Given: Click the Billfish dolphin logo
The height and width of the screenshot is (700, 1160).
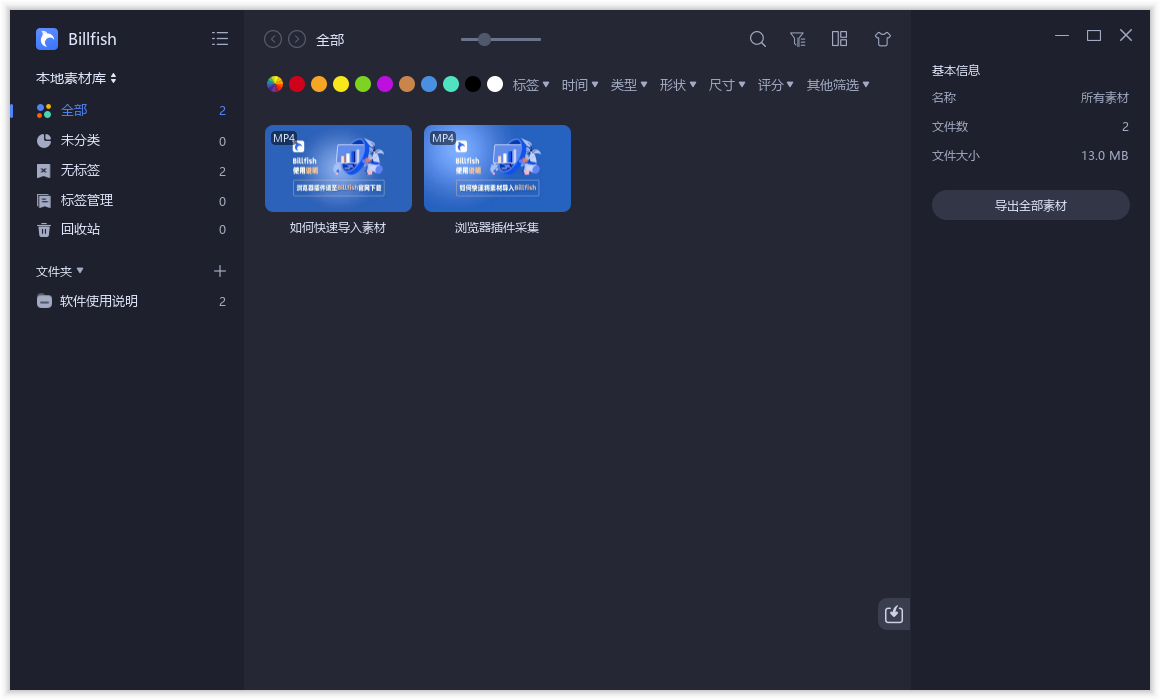Looking at the screenshot, I should pos(45,38).
